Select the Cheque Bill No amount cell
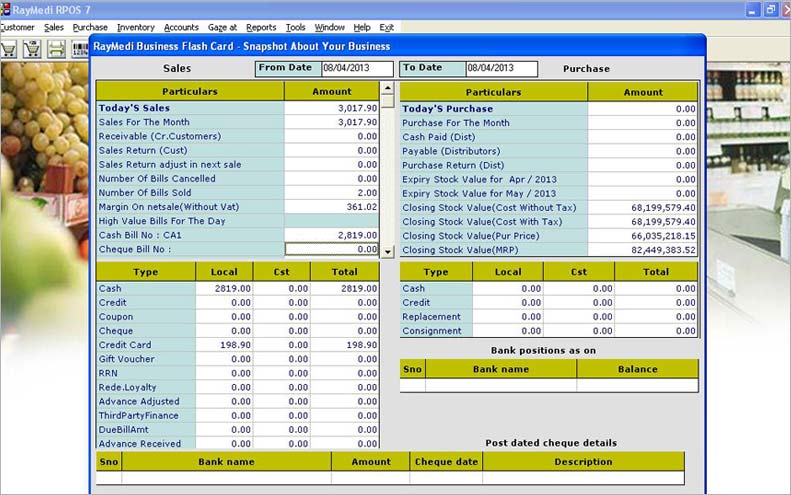Image resolution: width=791 pixels, height=495 pixels. click(x=332, y=249)
